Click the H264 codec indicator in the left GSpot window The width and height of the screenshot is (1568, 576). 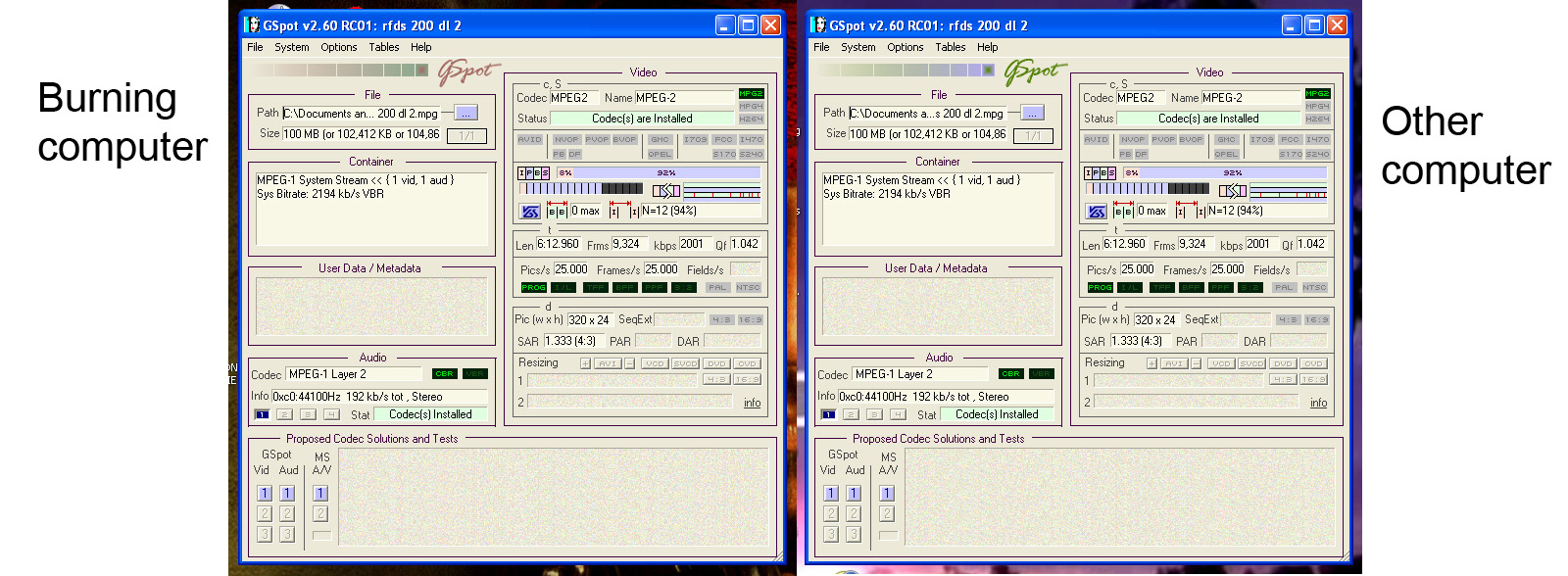click(x=751, y=119)
